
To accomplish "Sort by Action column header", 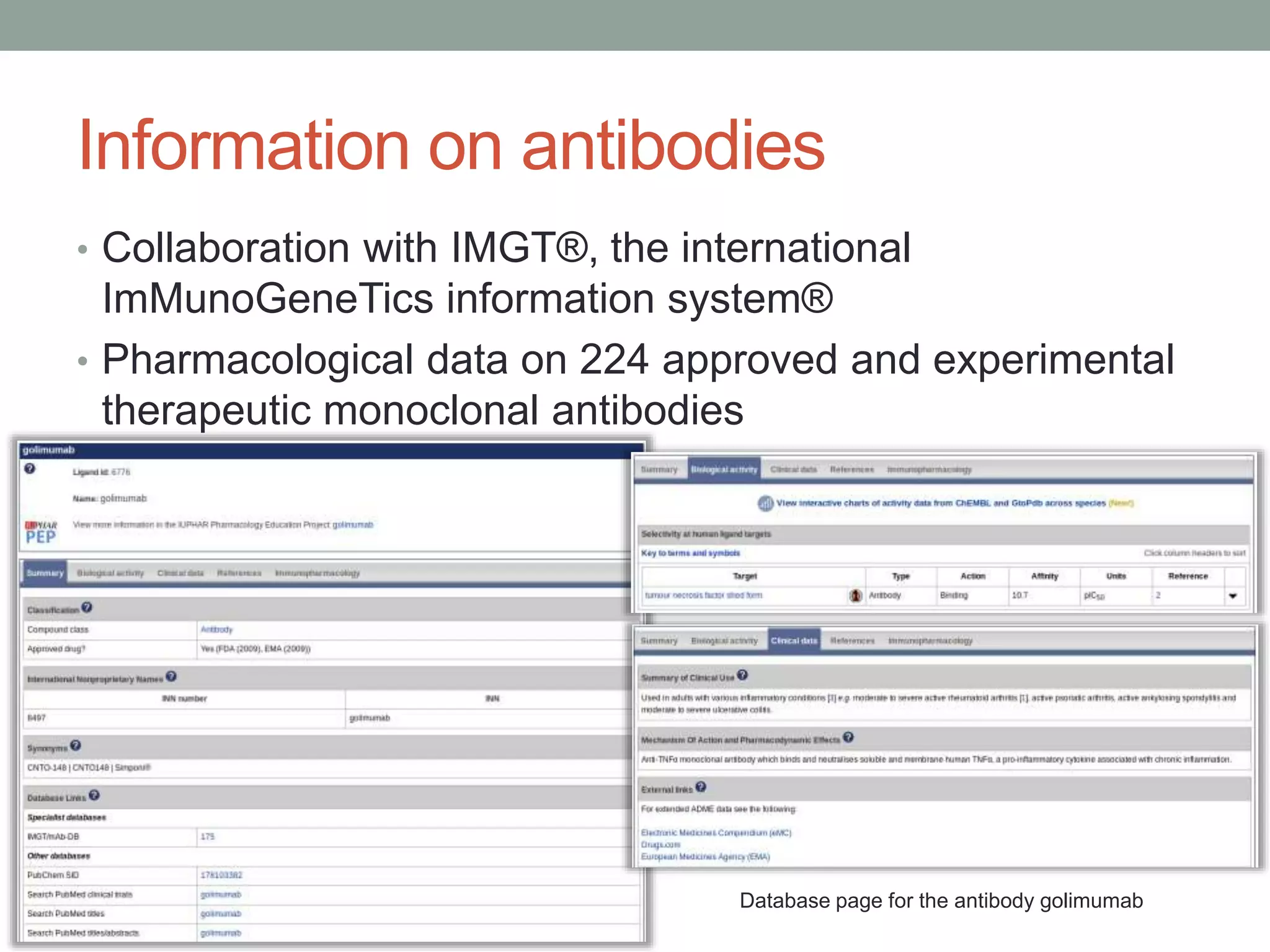I will coord(972,576).
